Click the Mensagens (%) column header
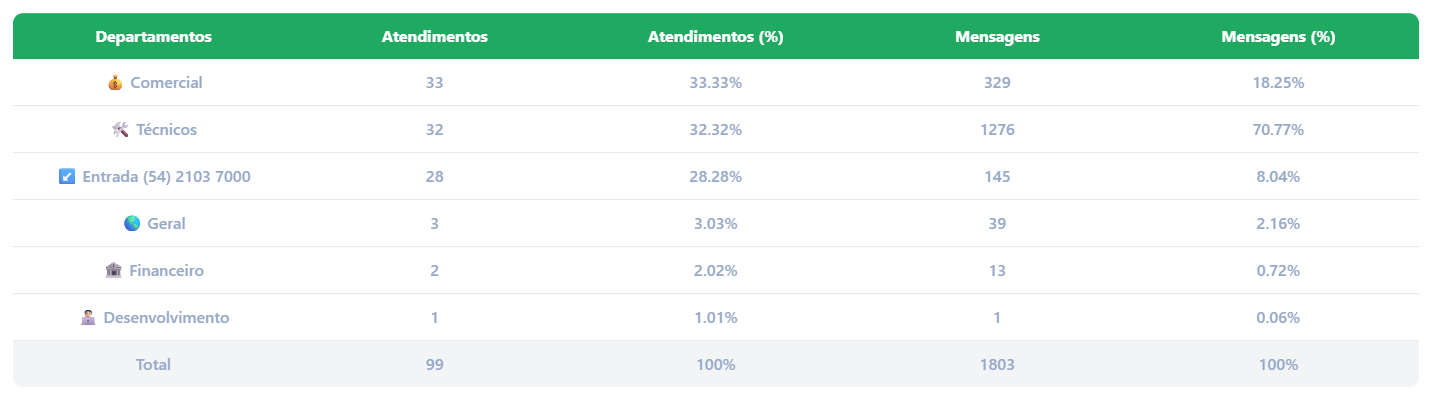Viewport: 1437px width, 396px height. point(1278,37)
